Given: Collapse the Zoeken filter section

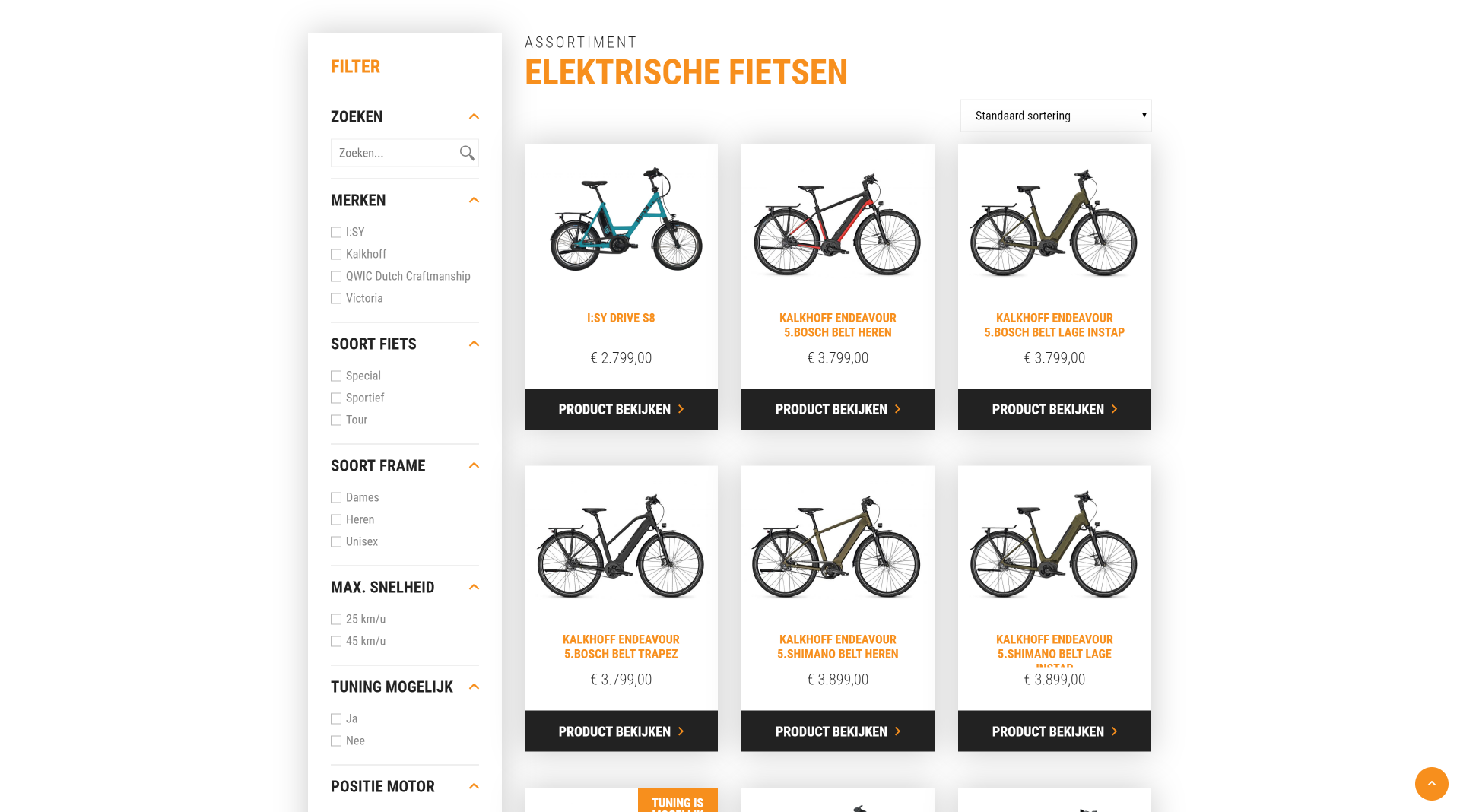Looking at the screenshot, I should point(474,116).
